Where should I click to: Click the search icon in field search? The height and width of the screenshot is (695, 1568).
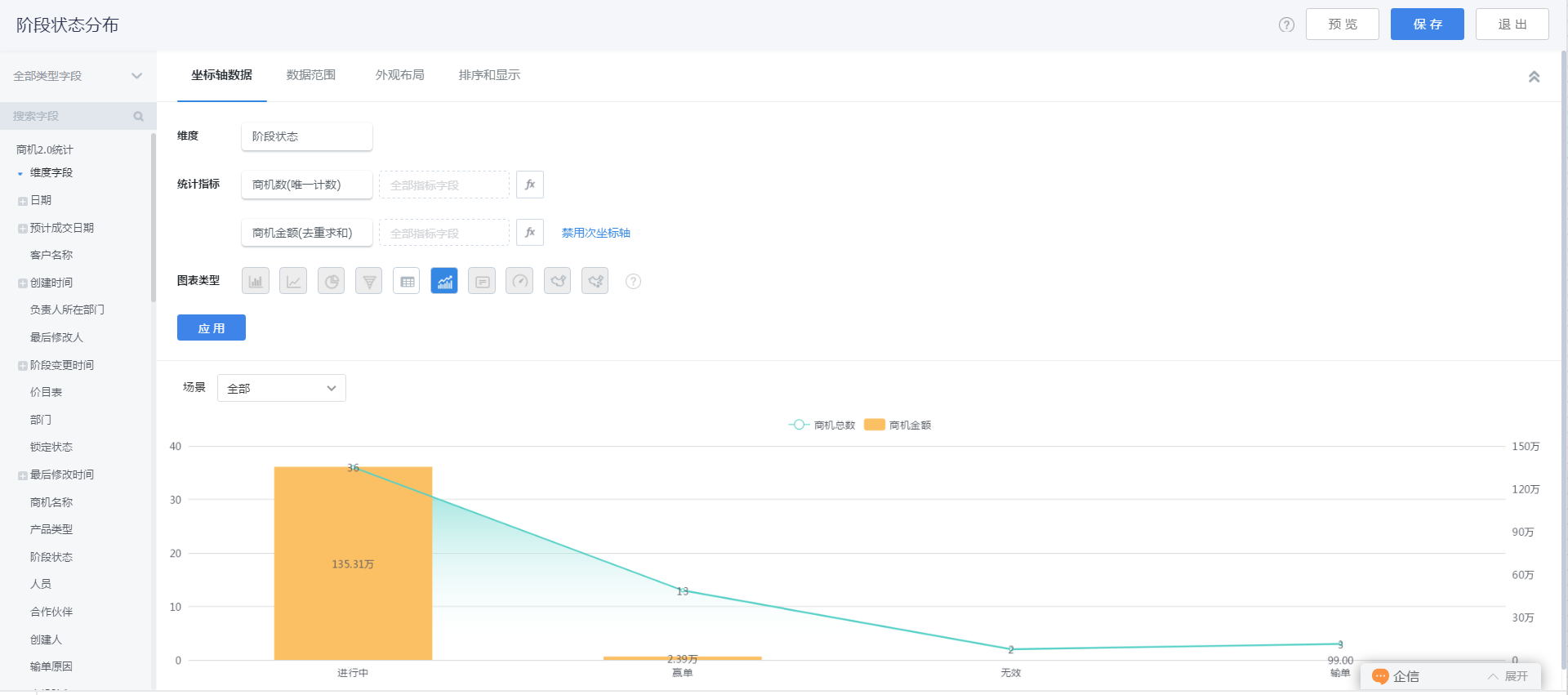pyautogui.click(x=138, y=116)
